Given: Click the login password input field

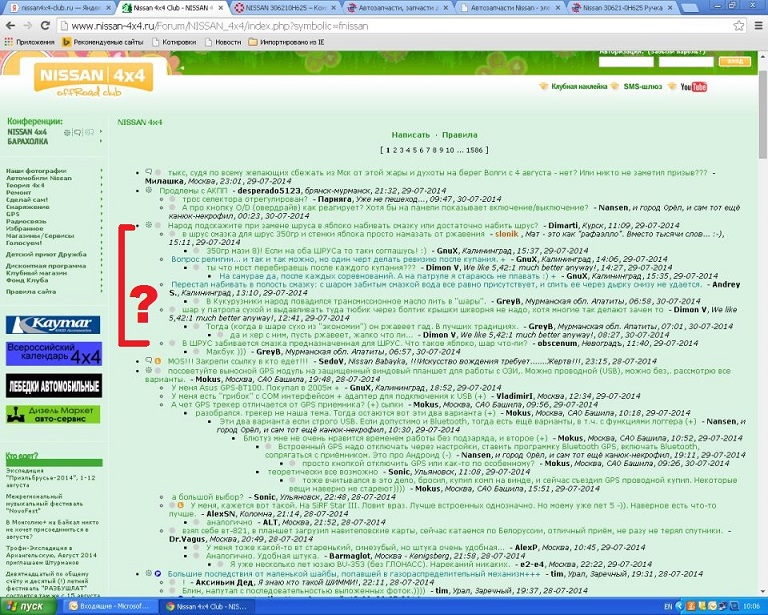Looking at the screenshot, I should pyautogui.click(x=686, y=62).
